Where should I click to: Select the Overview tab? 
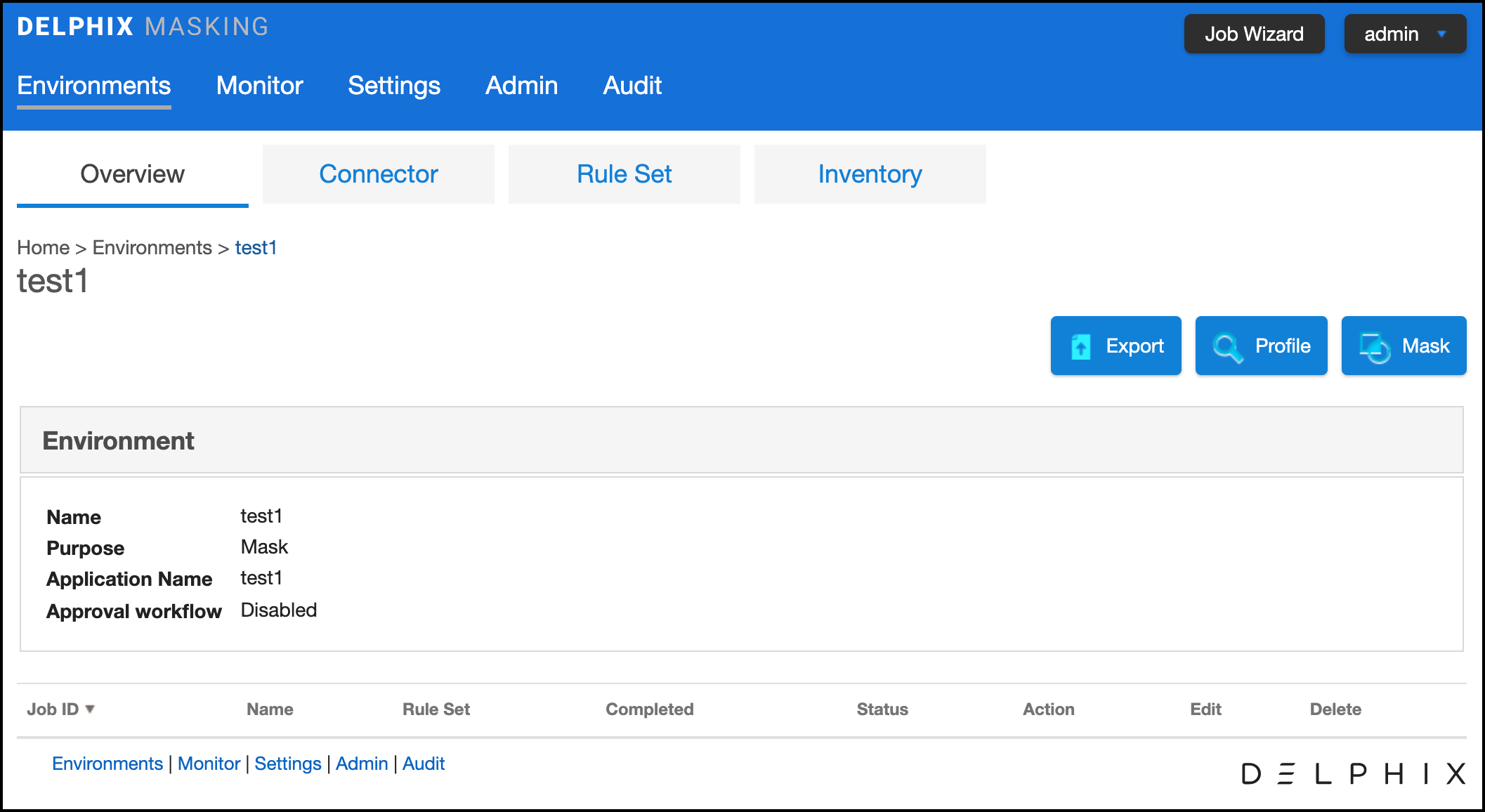tap(132, 174)
